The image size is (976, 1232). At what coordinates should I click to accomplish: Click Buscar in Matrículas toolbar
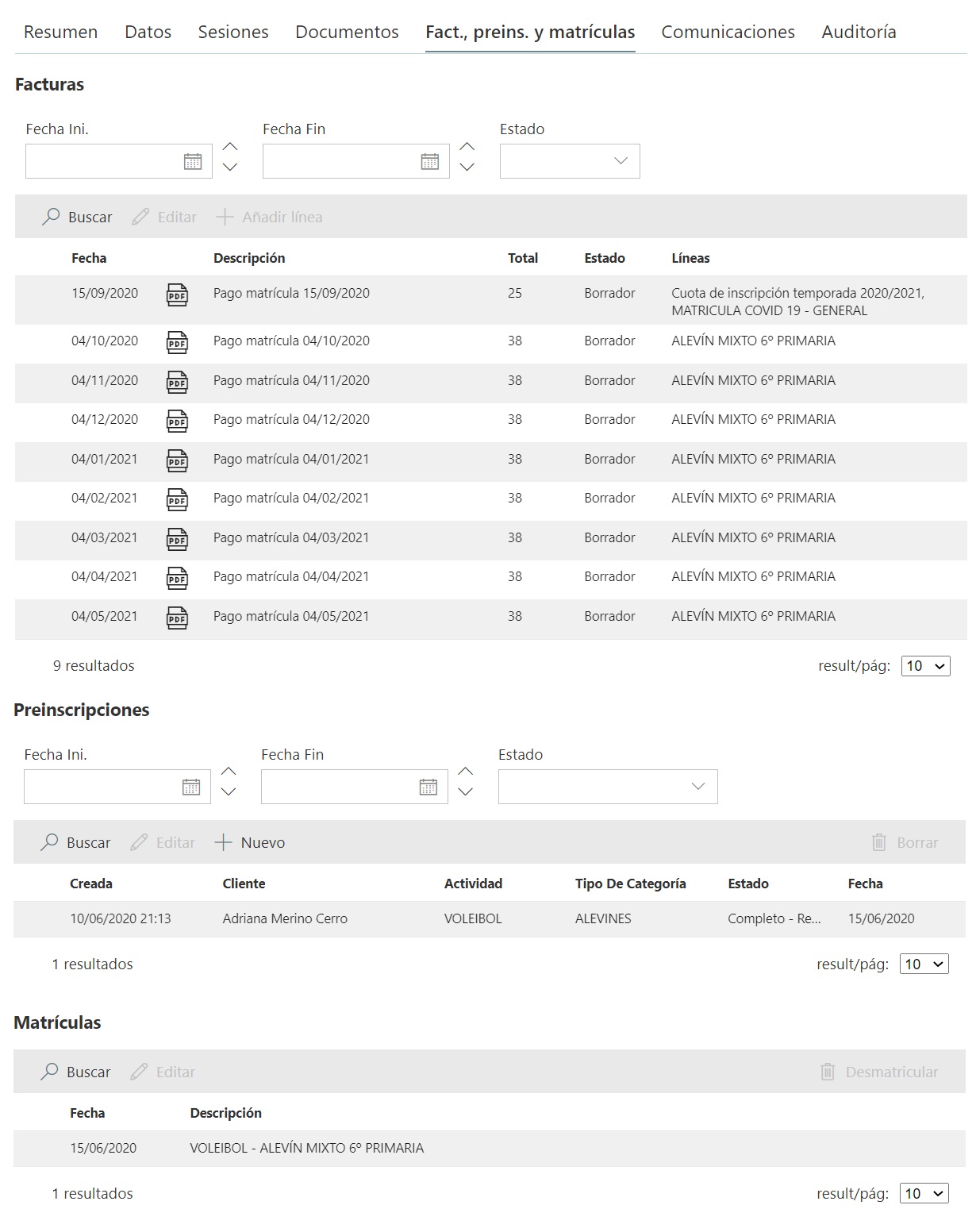[x=75, y=1072]
